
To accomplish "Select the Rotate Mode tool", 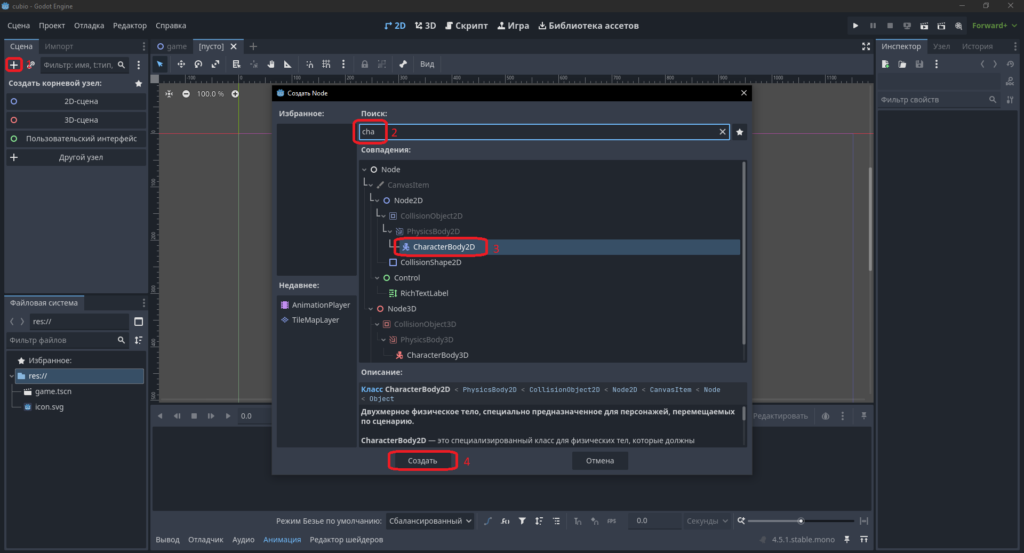I will coord(198,64).
